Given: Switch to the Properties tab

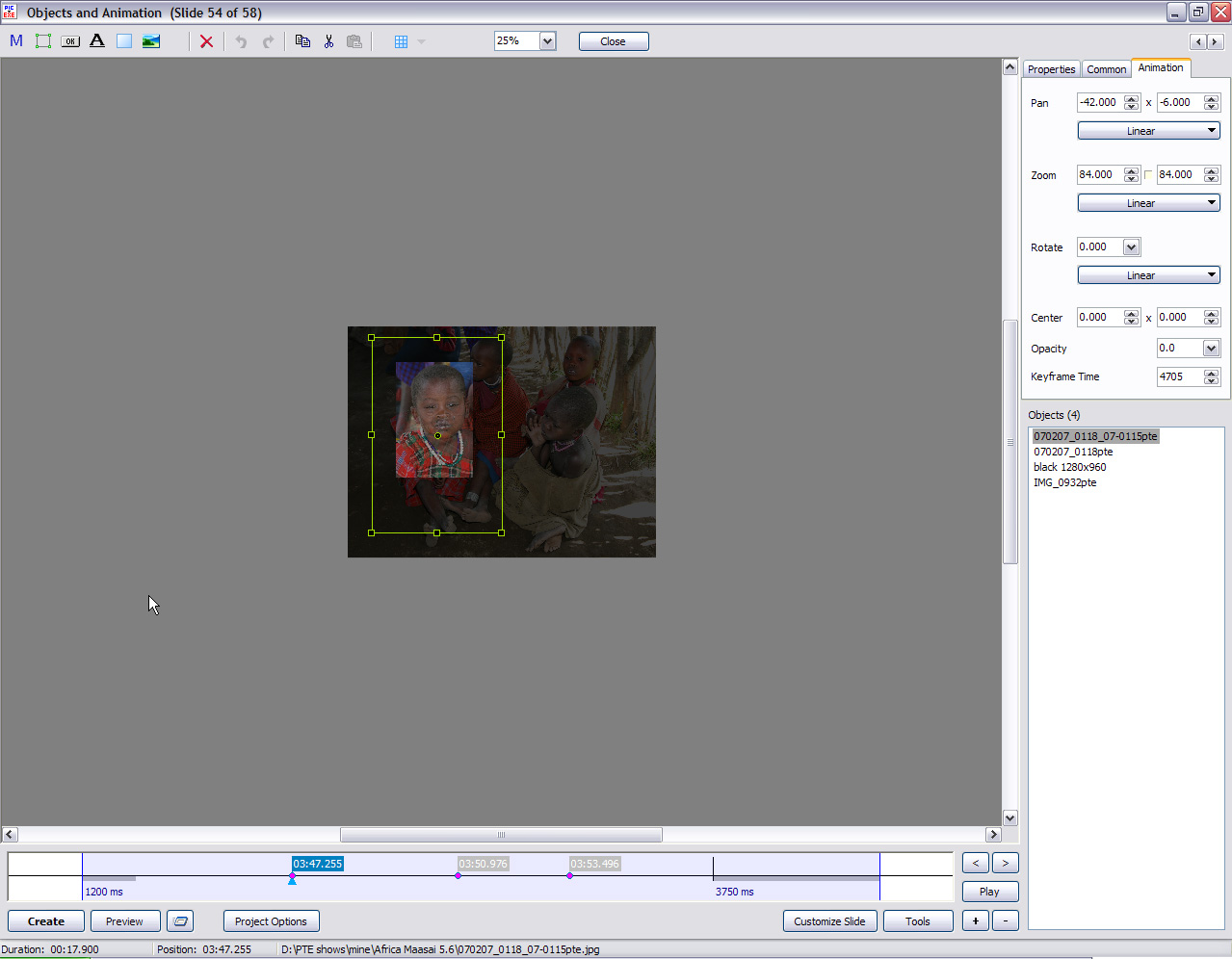Looking at the screenshot, I should point(1051,69).
